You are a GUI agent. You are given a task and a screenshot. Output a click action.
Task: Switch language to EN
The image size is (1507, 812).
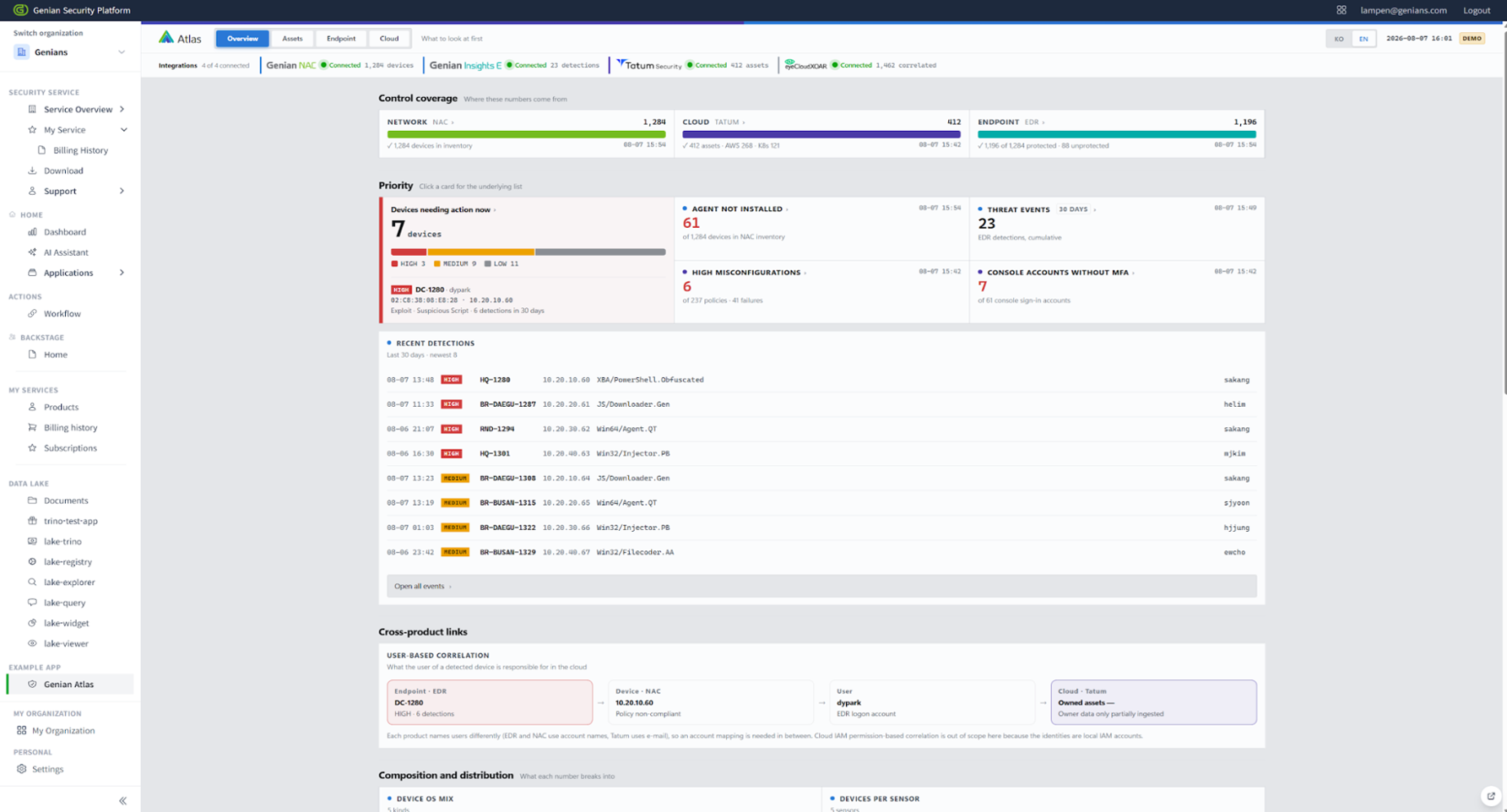[x=1363, y=39]
